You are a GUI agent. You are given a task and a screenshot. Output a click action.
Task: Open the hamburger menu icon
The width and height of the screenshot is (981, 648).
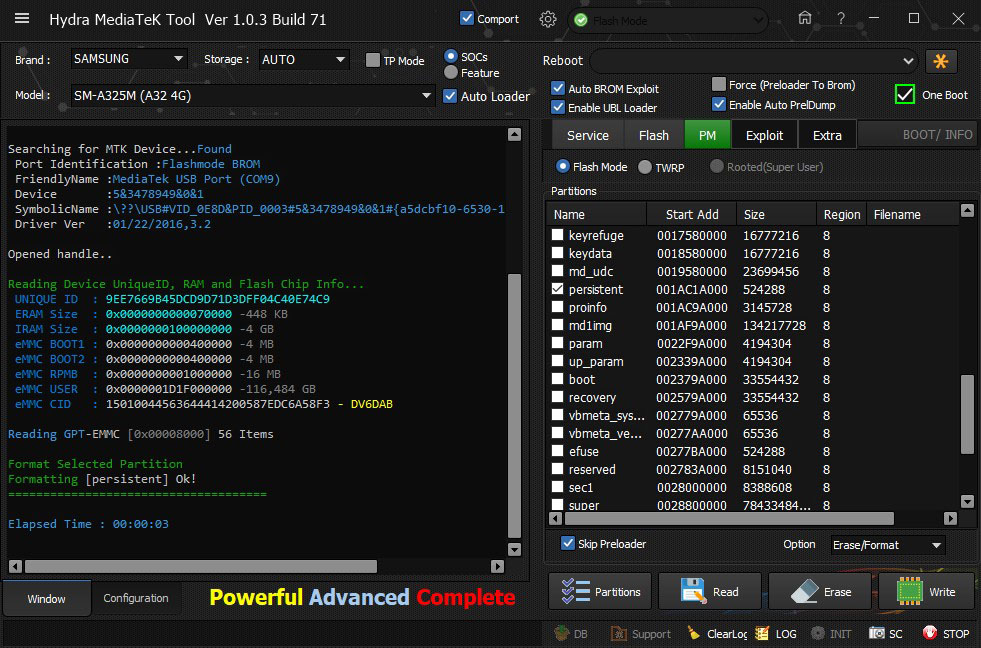[x=22, y=19]
